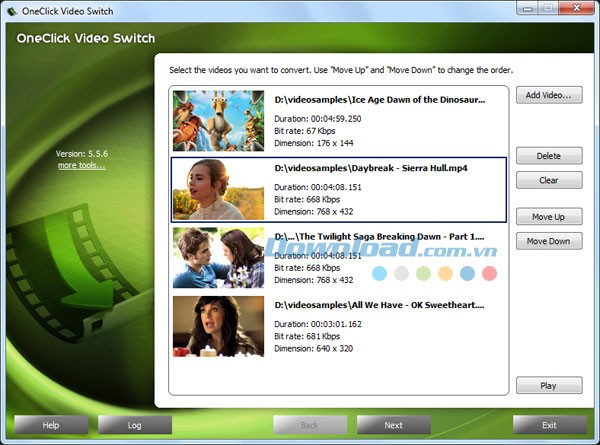The width and height of the screenshot is (600, 445).
Task: Open the Help page
Action: (x=51, y=425)
